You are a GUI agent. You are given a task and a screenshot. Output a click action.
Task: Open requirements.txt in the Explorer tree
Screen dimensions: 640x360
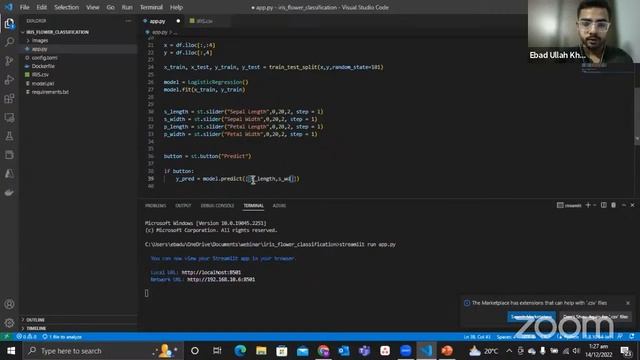(50, 92)
